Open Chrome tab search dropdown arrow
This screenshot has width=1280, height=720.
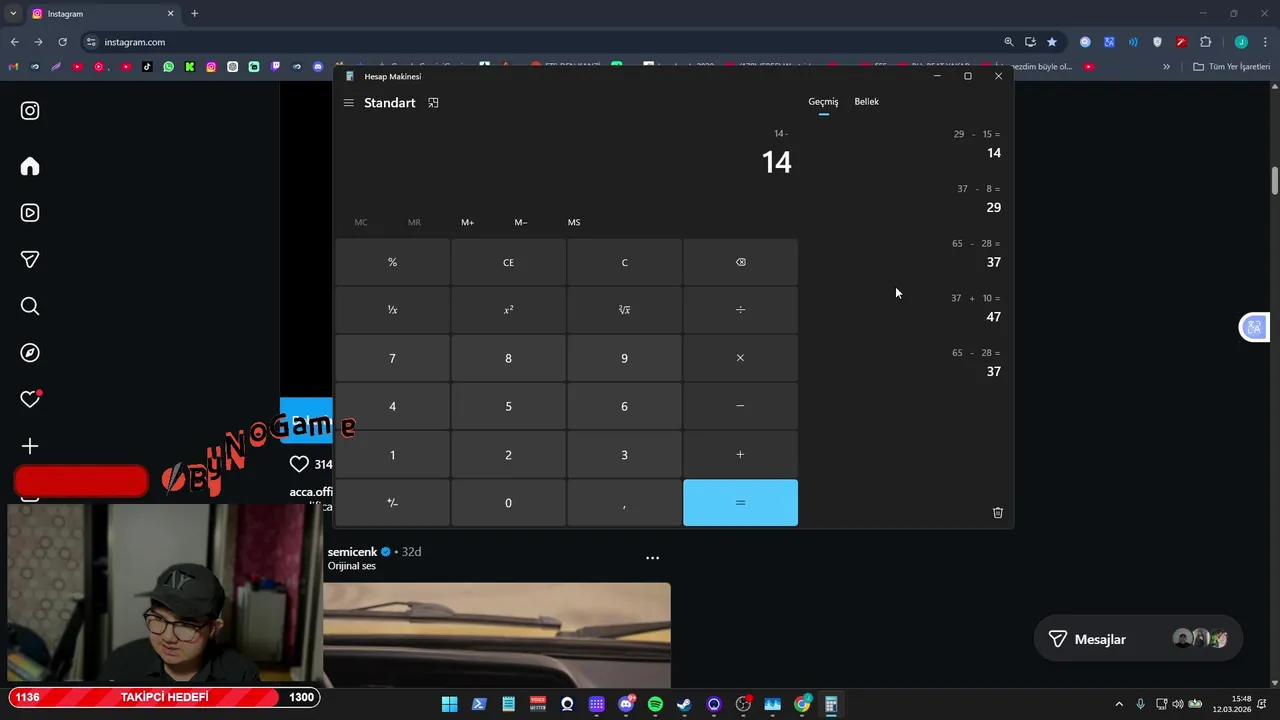tap(13, 14)
